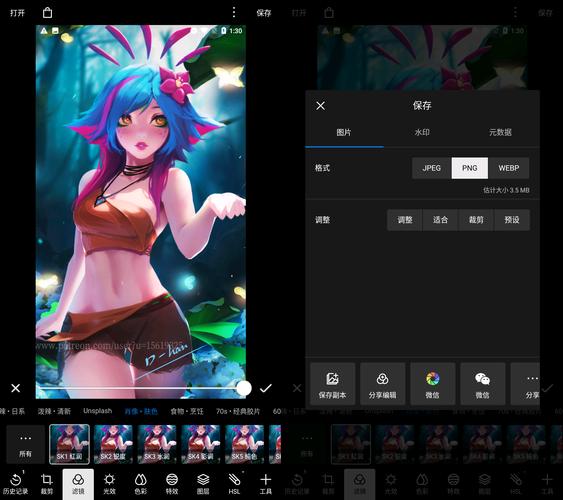Screen dimensions: 563x500
Task: Select the Unsplash filter category
Action: 98,411
